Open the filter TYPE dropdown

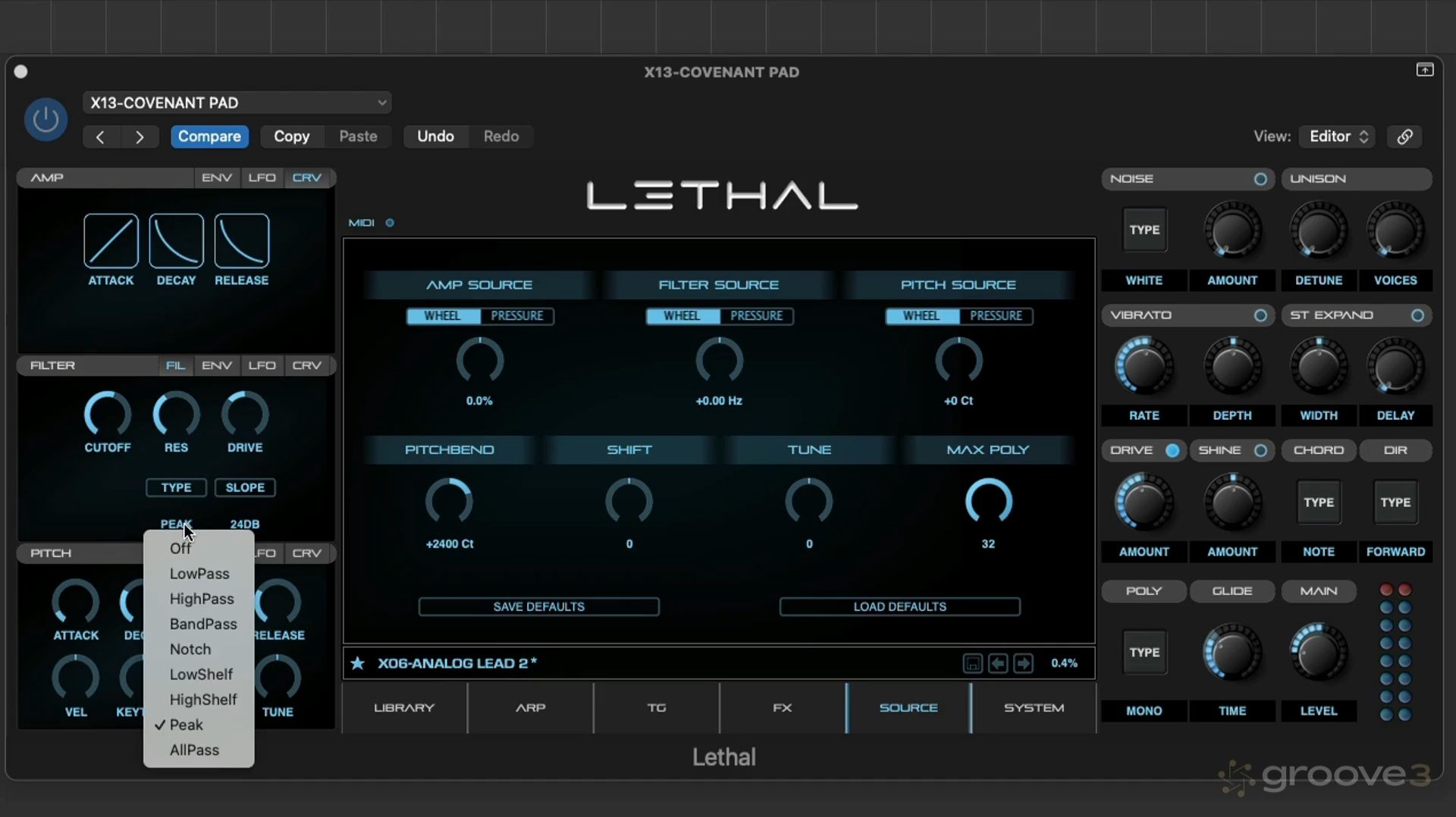[x=176, y=487]
